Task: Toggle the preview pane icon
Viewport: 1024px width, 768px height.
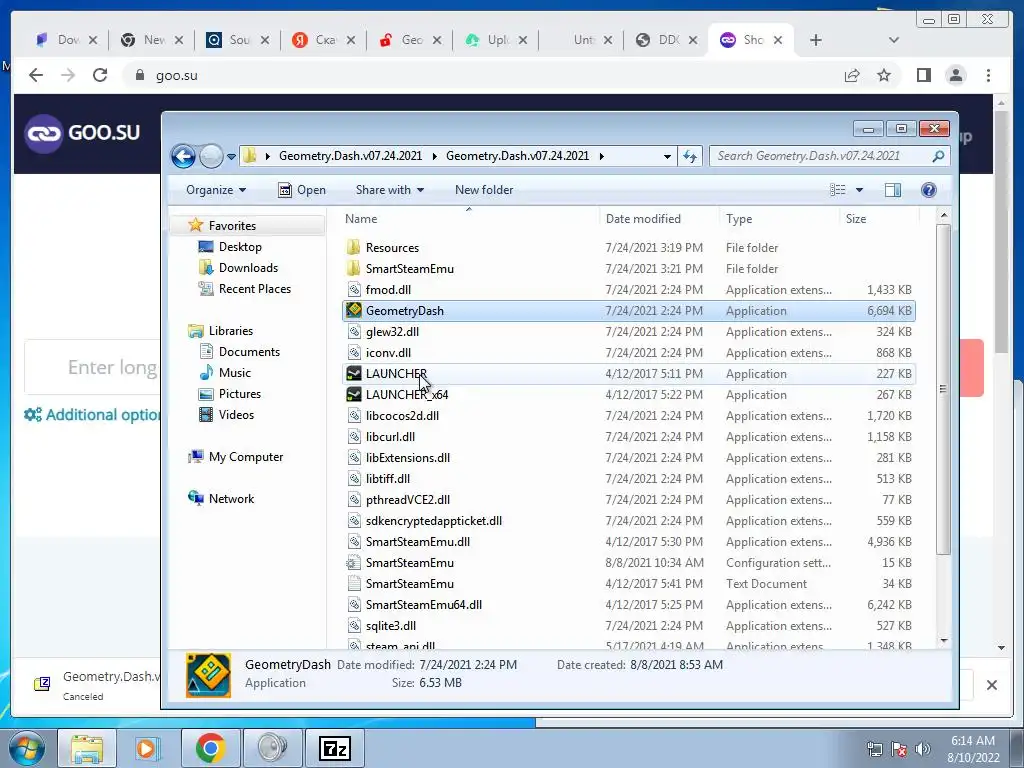Action: 893,190
